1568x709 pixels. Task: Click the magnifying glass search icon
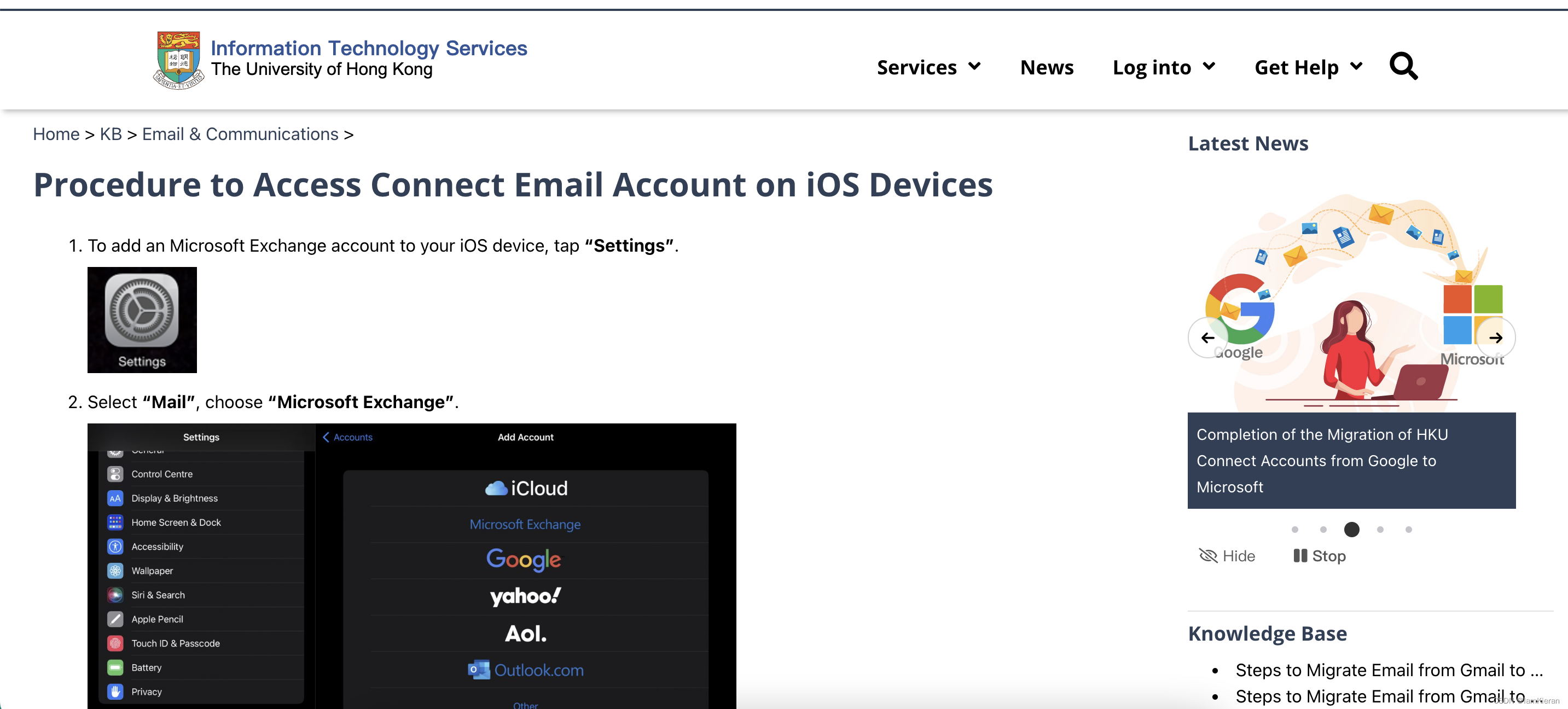click(x=1403, y=66)
